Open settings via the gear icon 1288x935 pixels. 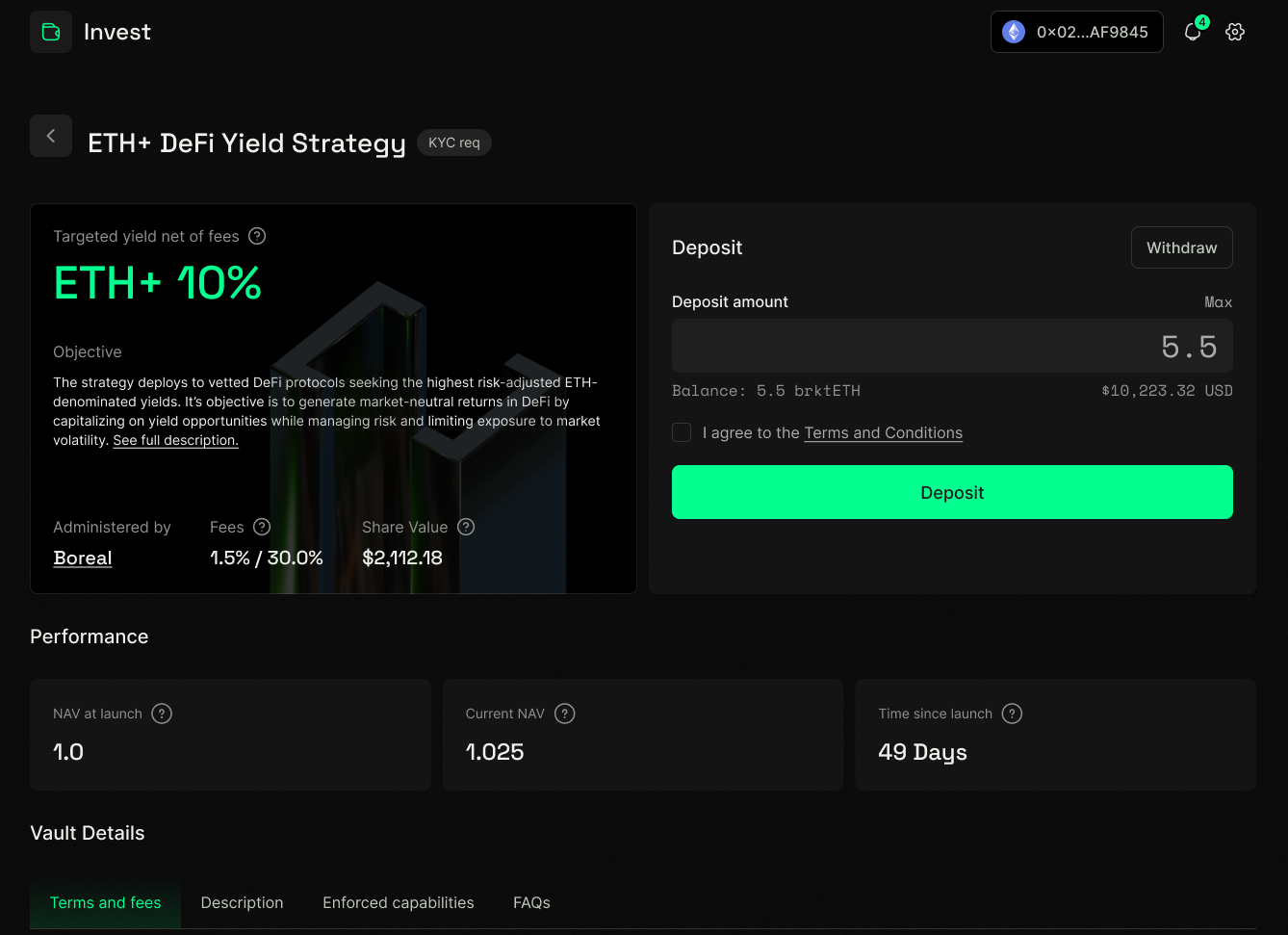click(1235, 32)
